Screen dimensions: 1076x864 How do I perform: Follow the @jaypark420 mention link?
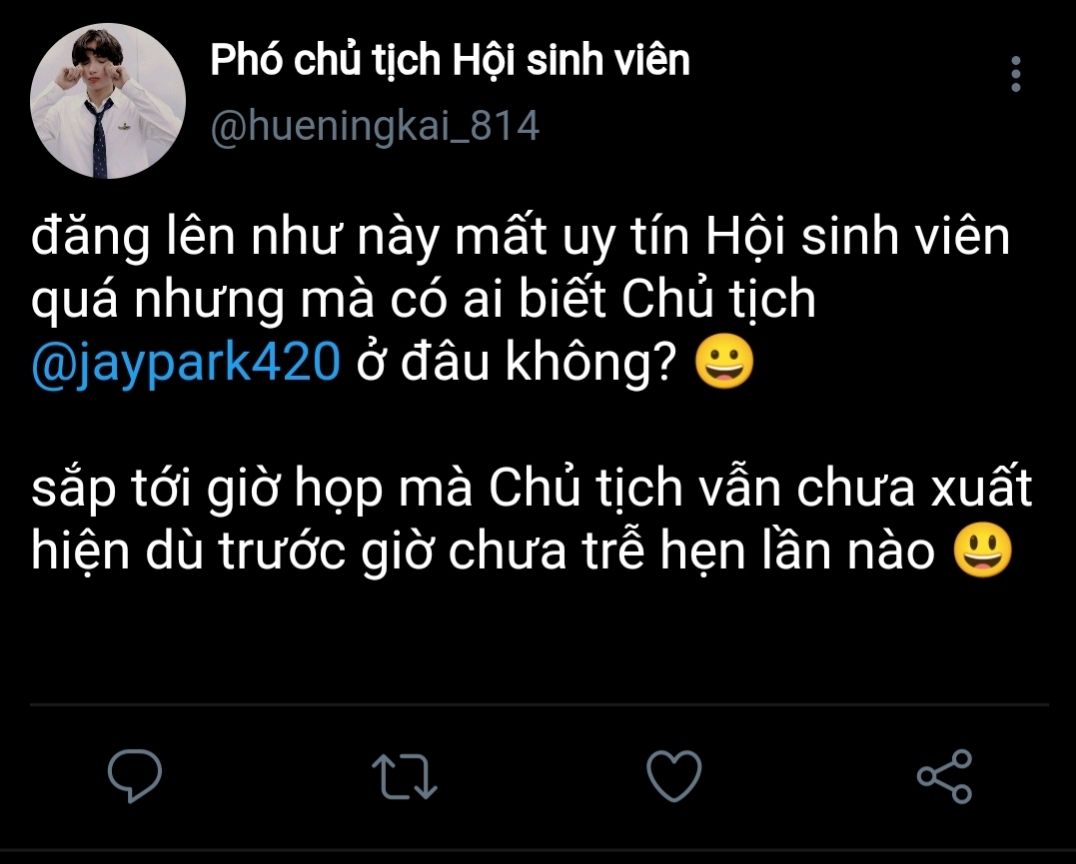[186, 362]
